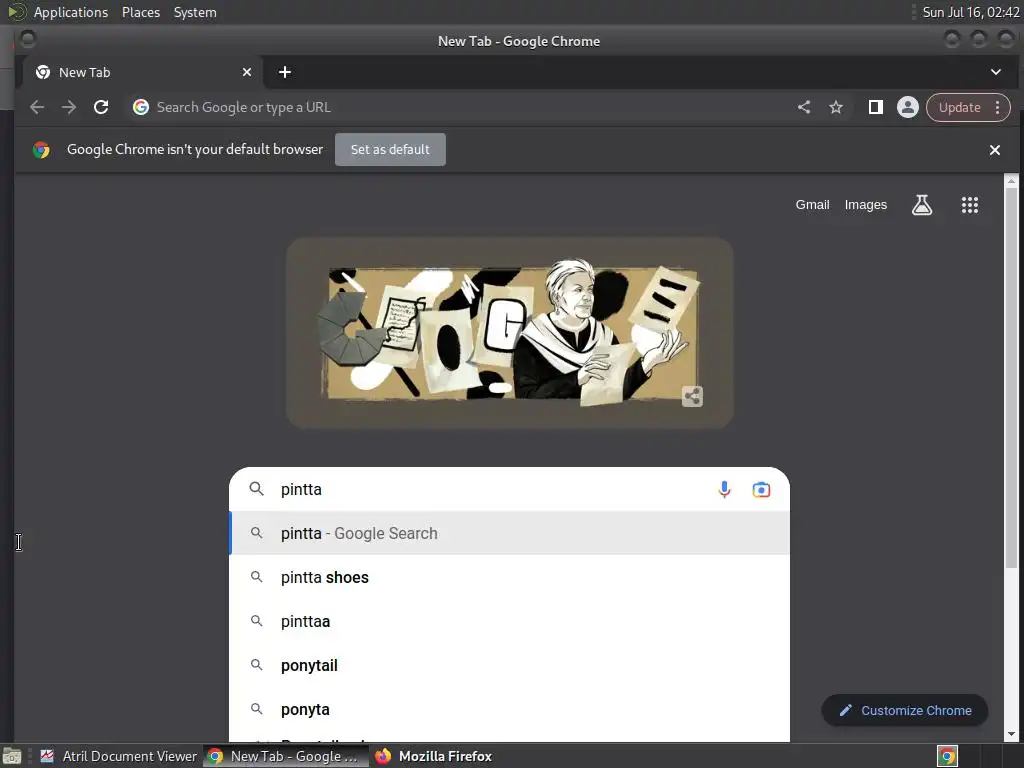Open the Places menu
1024x768 pixels.
(x=140, y=12)
